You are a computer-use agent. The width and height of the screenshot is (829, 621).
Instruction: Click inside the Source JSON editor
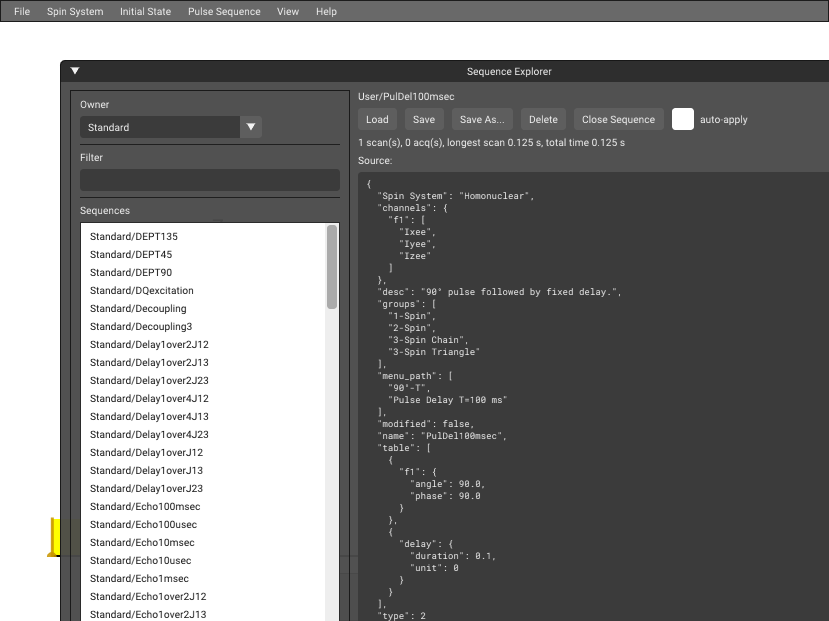593,396
